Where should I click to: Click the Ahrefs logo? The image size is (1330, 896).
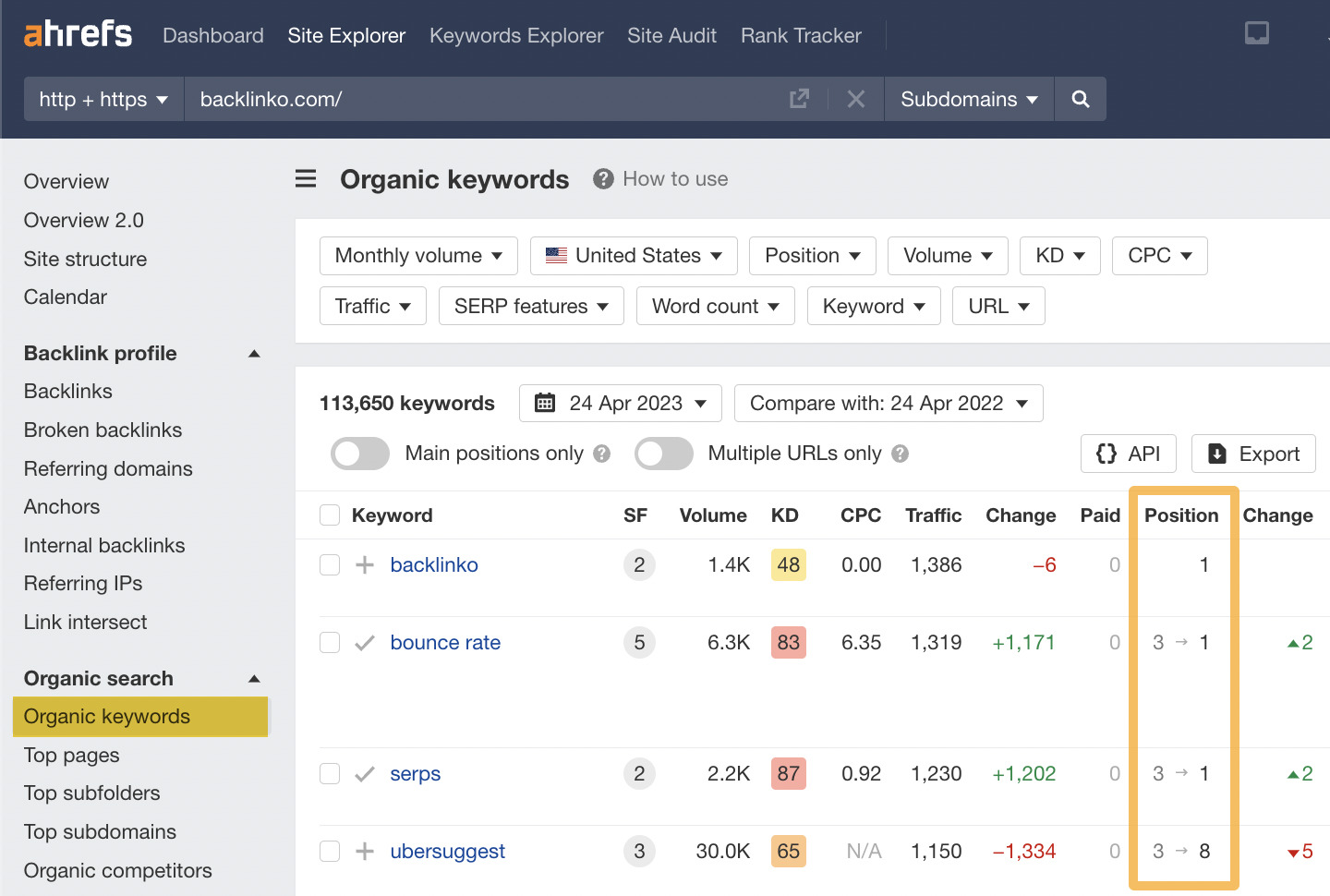click(78, 33)
